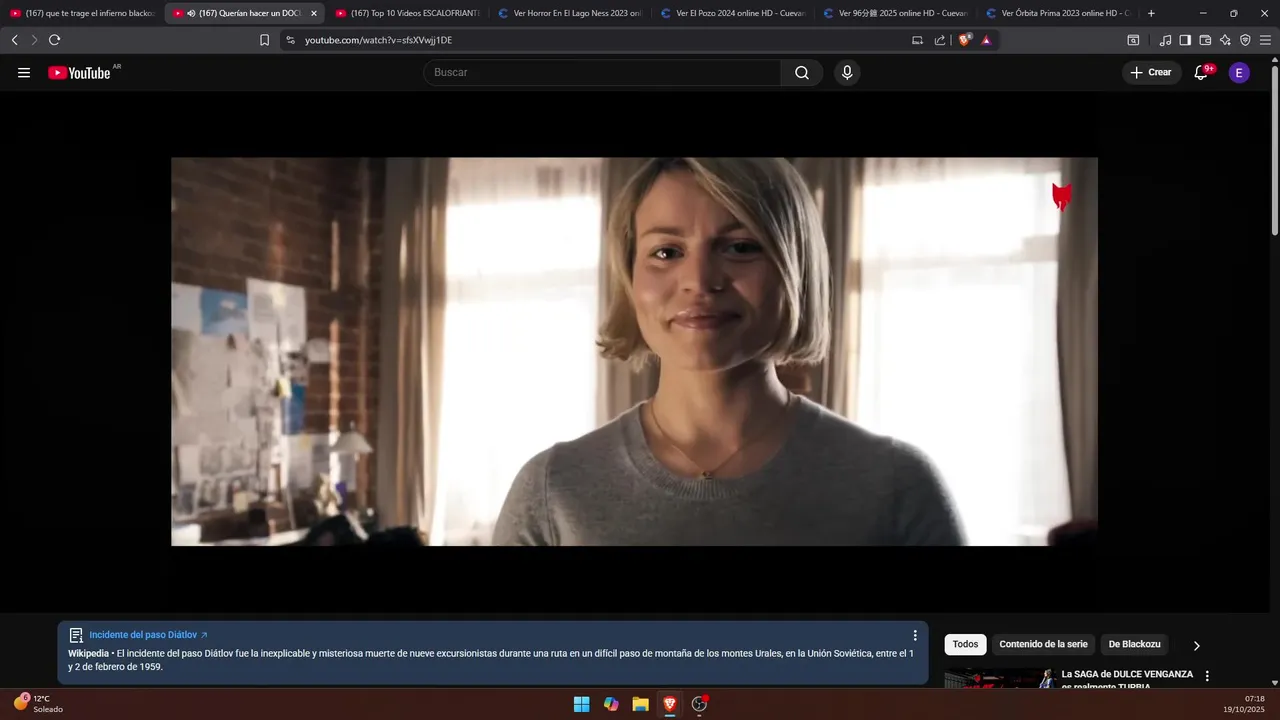
Task: Switch to Ver El Pozo 2024 tab
Action: [732, 13]
